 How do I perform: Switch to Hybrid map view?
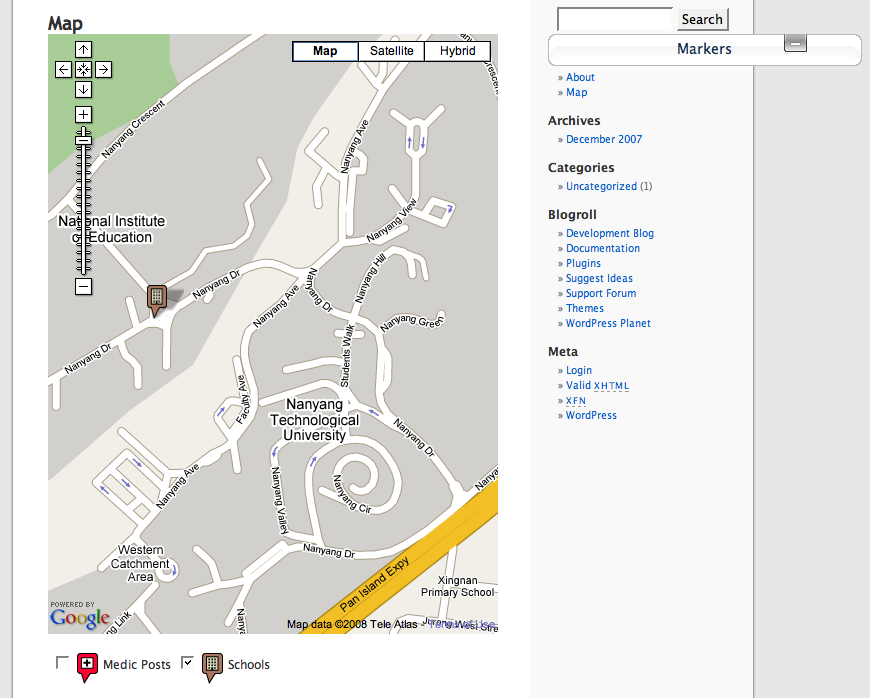pos(457,51)
